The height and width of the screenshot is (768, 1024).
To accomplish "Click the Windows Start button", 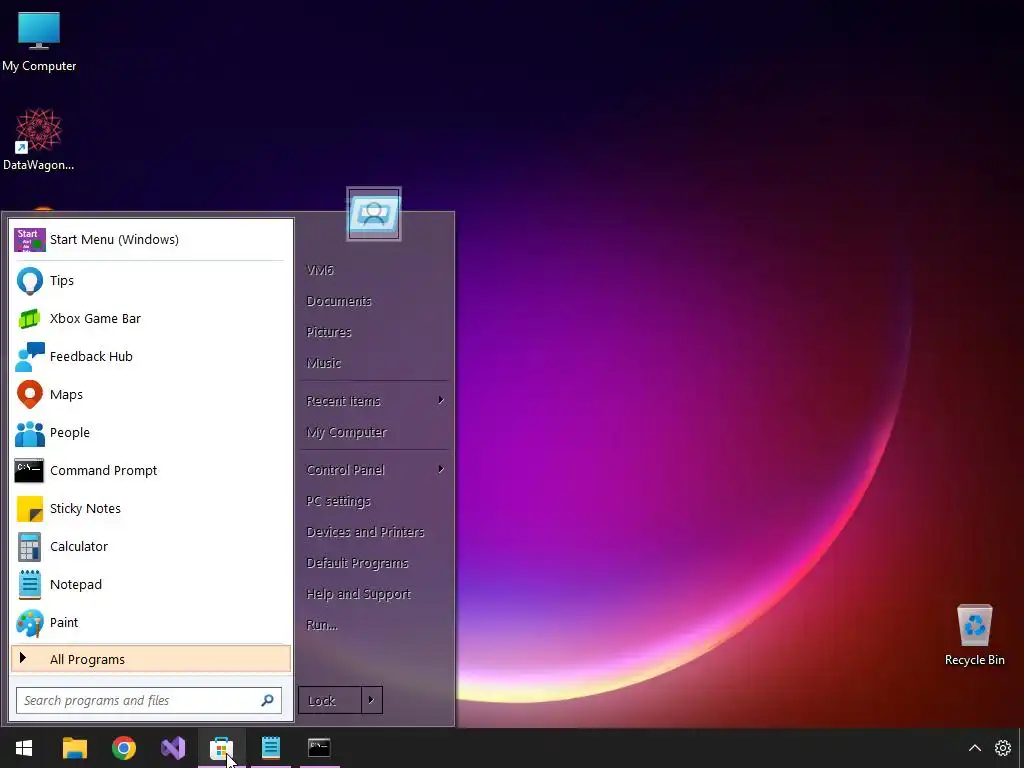I will [24, 748].
